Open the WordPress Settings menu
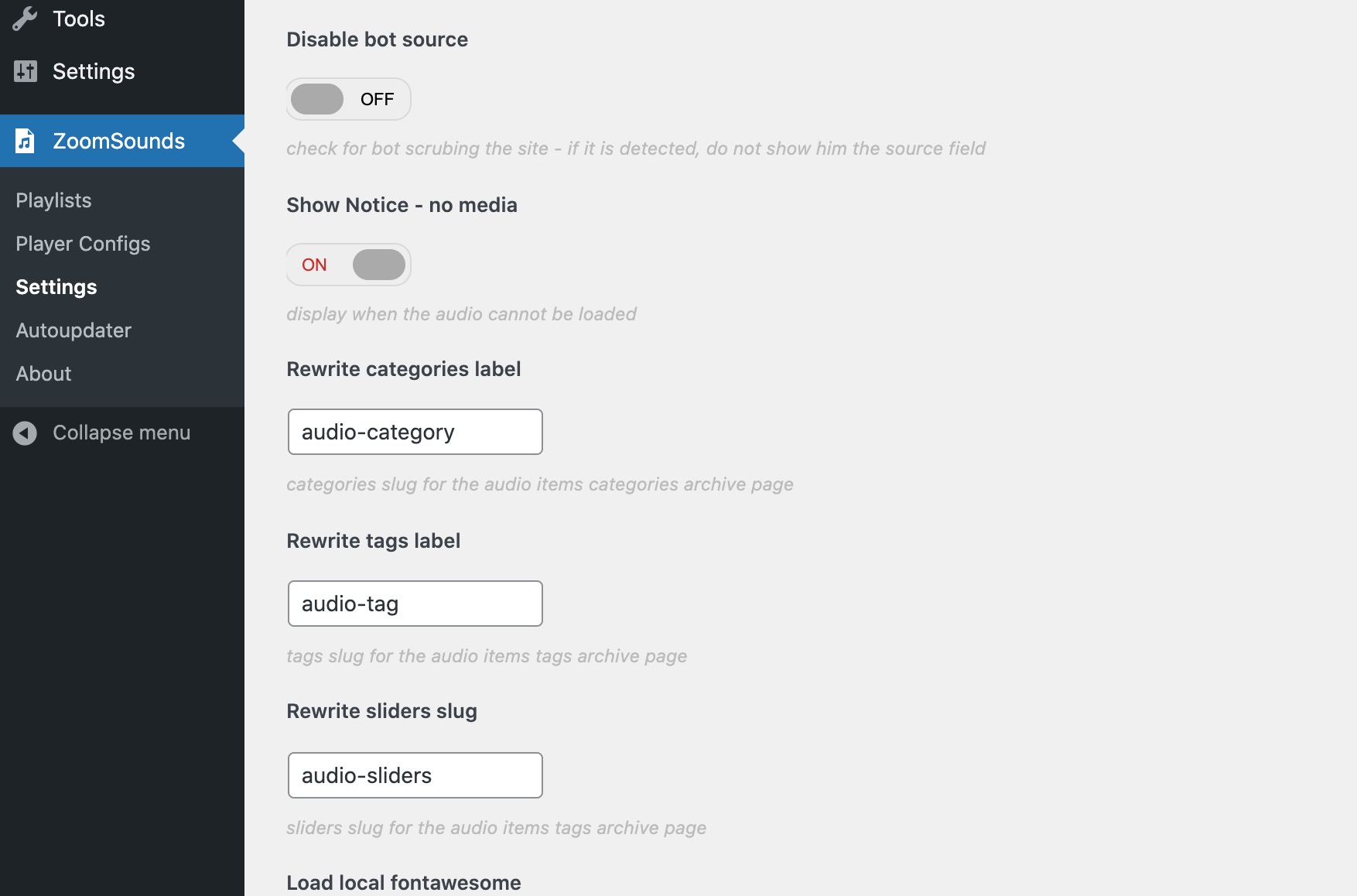1357x896 pixels. pyautogui.click(x=94, y=71)
